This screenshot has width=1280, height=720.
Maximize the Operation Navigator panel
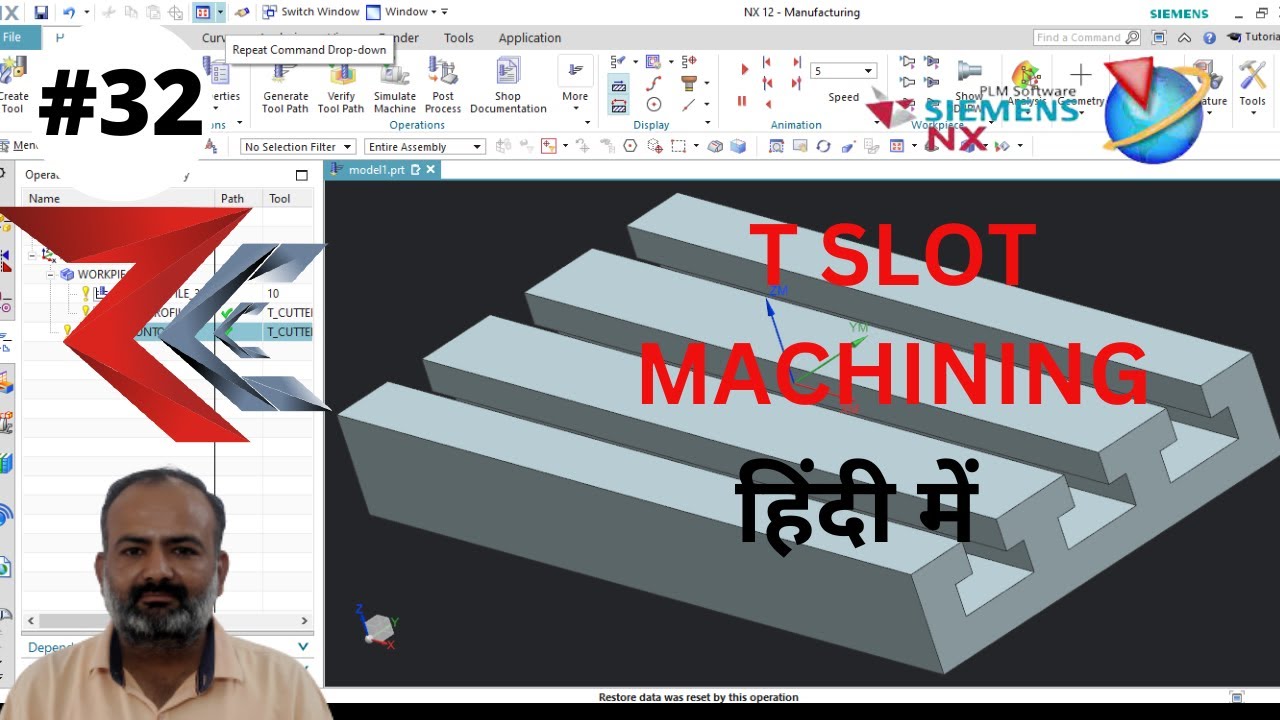302,175
